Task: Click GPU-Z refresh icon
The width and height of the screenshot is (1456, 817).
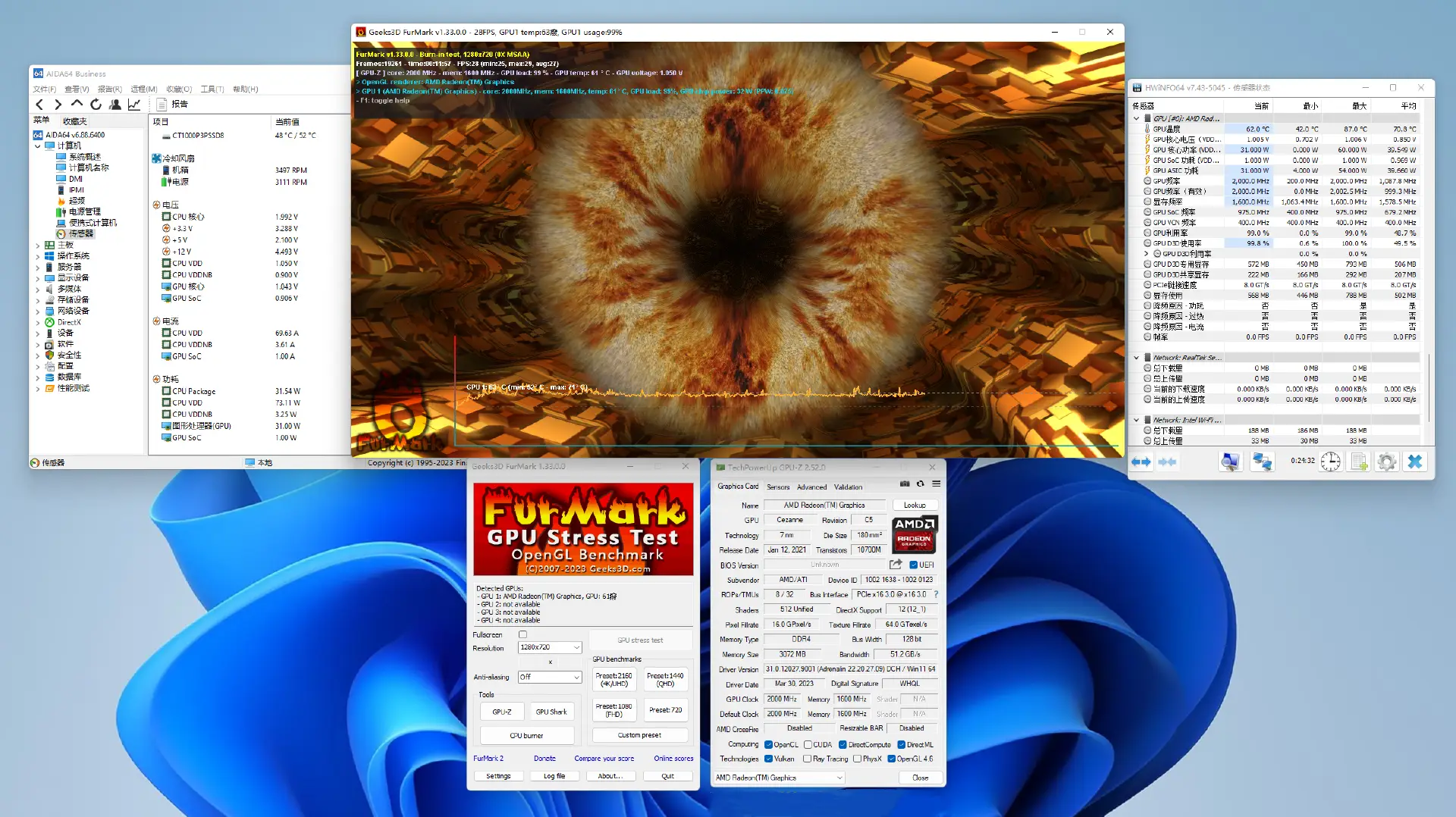Action: point(921,484)
